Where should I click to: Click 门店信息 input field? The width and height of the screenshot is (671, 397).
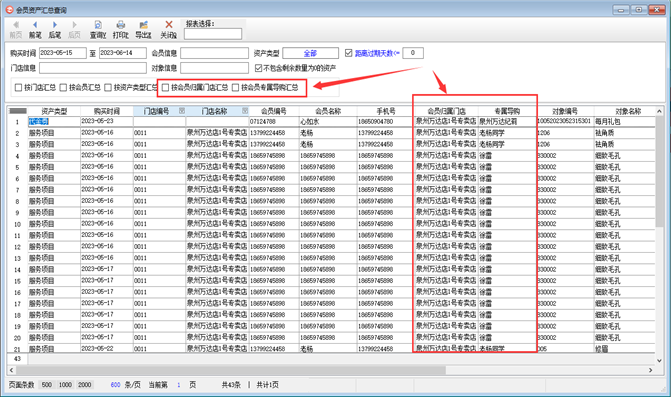93,68
